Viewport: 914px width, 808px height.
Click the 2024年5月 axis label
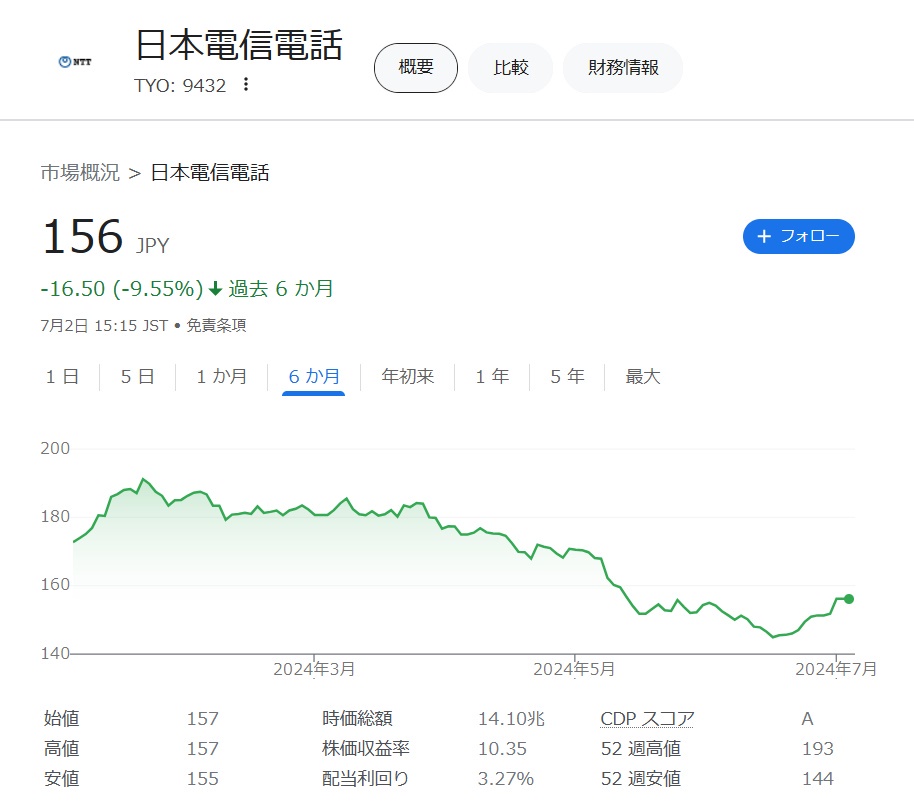574,669
